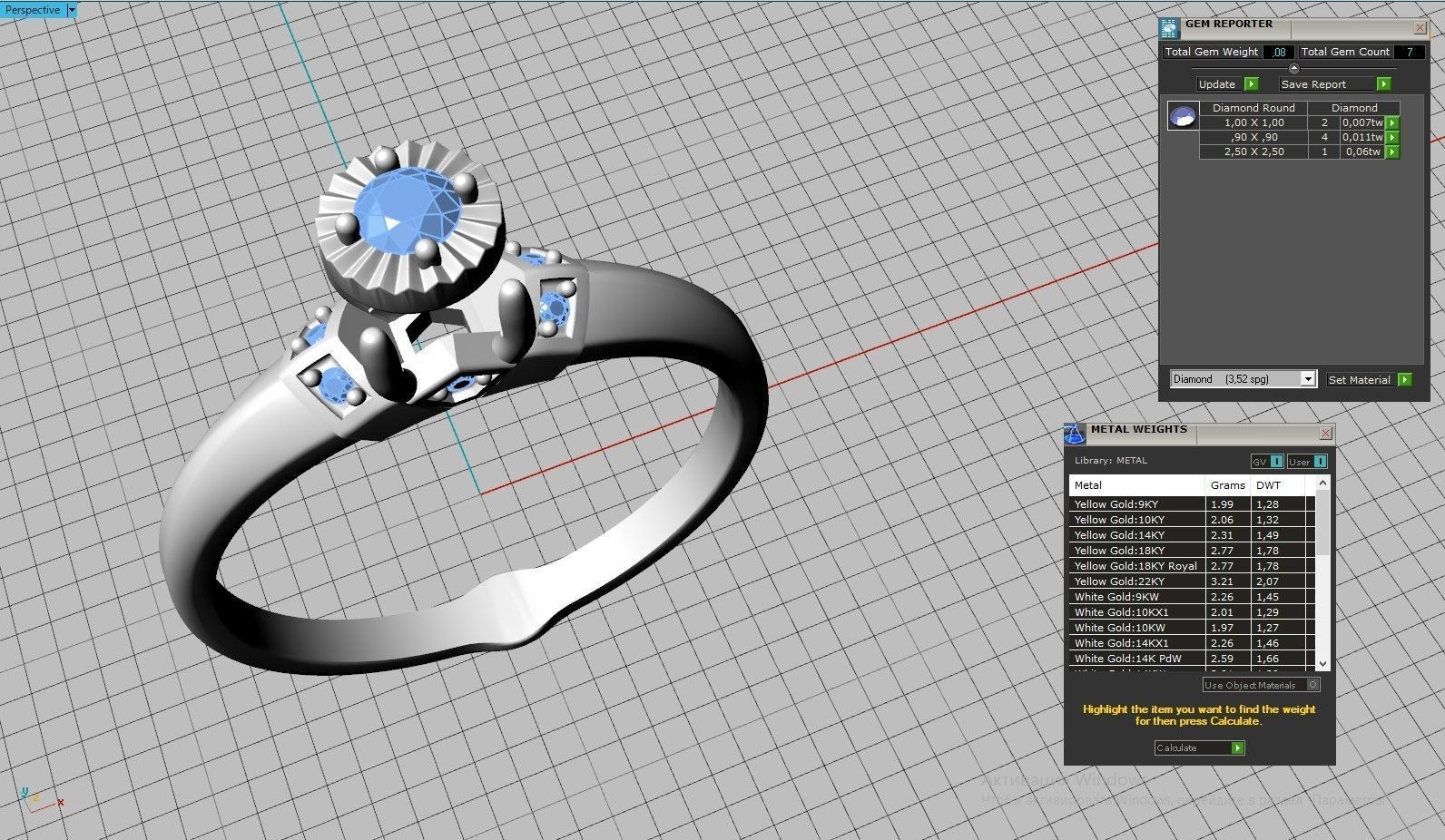This screenshot has height=840, width=1445.
Task: Collapse Gem Reporter header with round arrow
Action: point(1294,68)
